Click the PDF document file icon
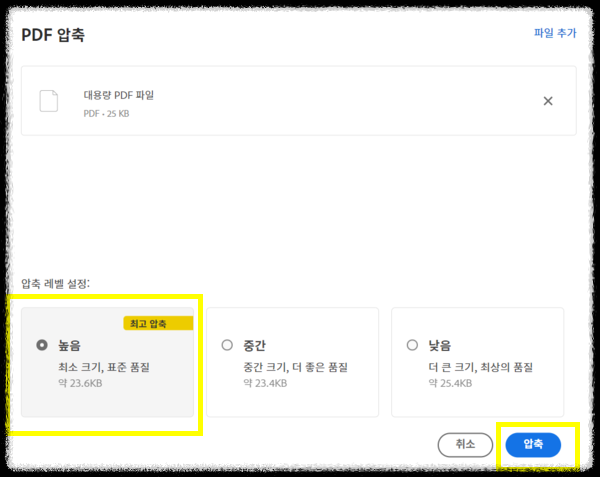 49,101
